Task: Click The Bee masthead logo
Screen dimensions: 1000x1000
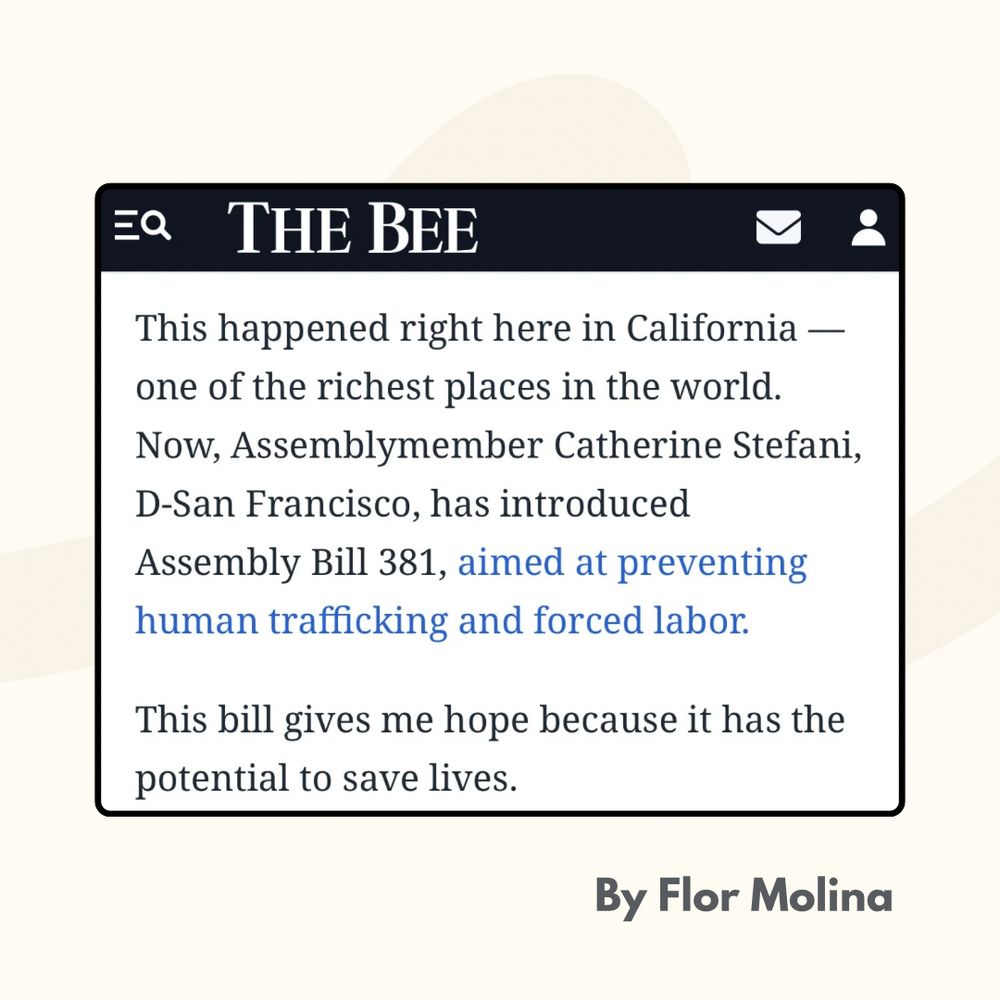Action: coord(353,227)
